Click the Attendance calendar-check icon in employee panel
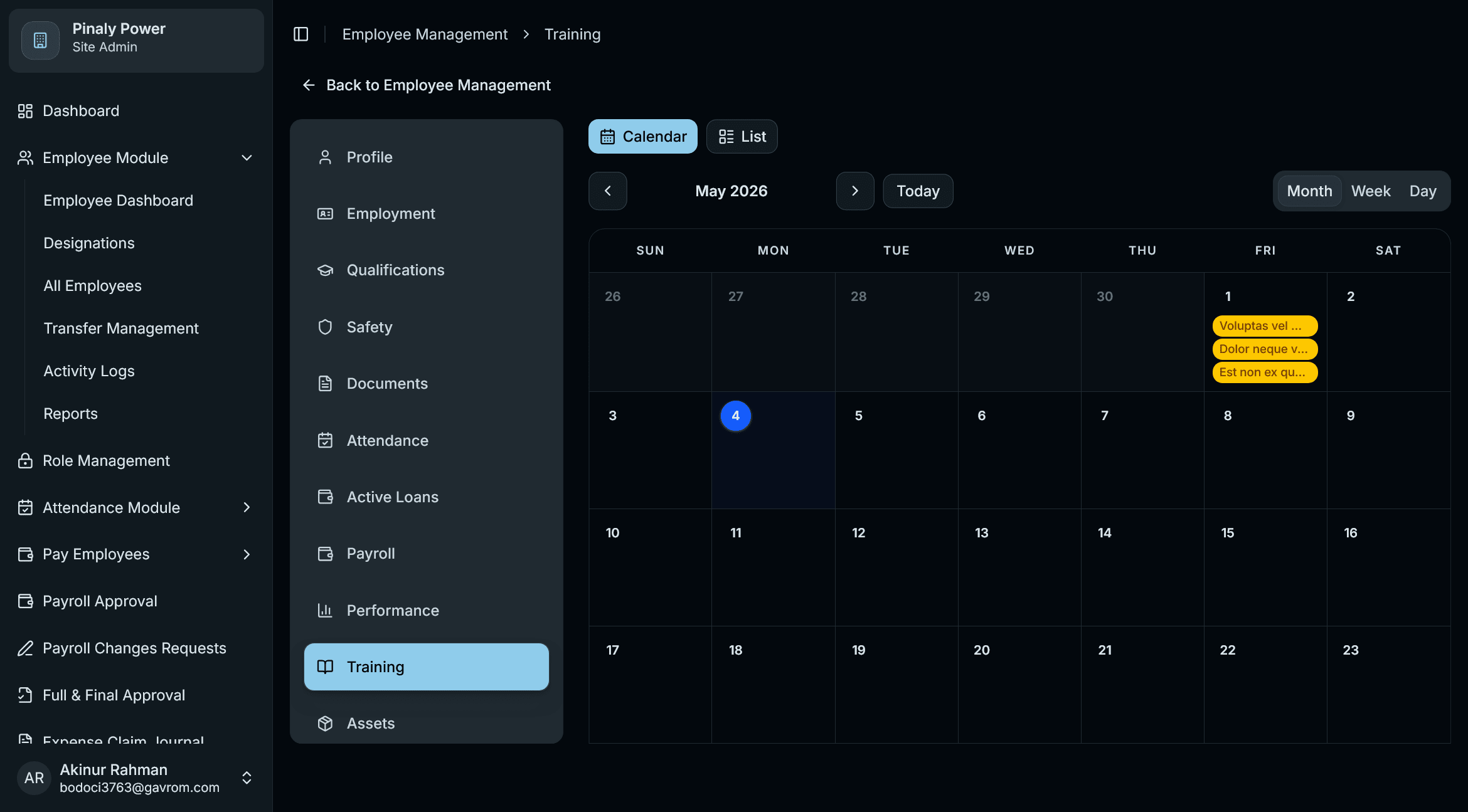 325,441
